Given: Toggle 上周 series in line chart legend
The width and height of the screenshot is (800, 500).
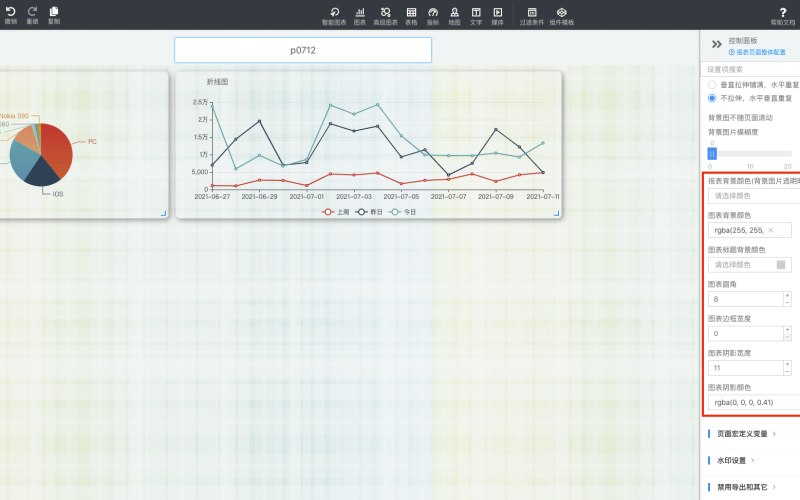Looking at the screenshot, I should [335, 212].
